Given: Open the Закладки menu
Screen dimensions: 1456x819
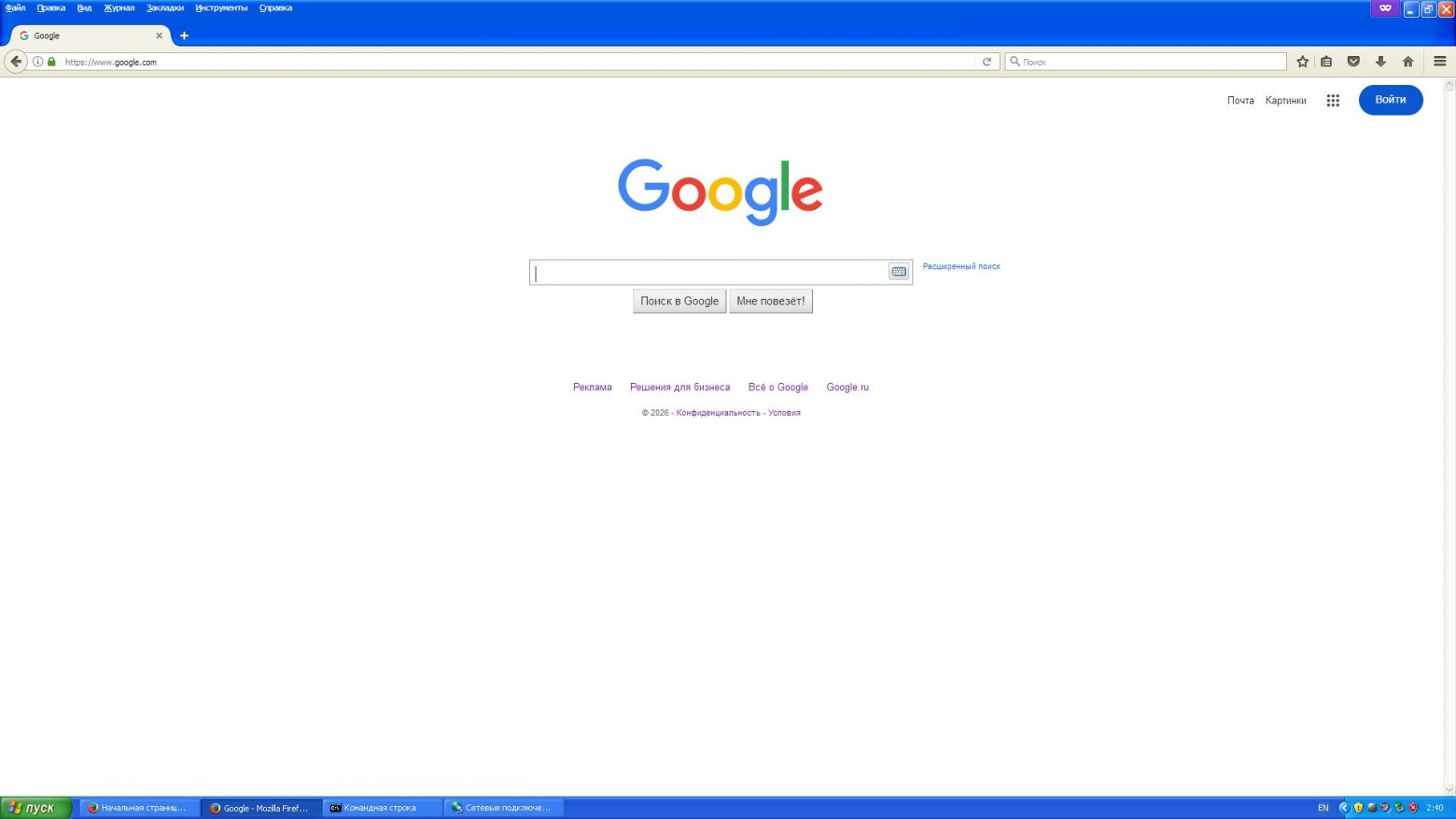Looking at the screenshot, I should (x=165, y=7).
